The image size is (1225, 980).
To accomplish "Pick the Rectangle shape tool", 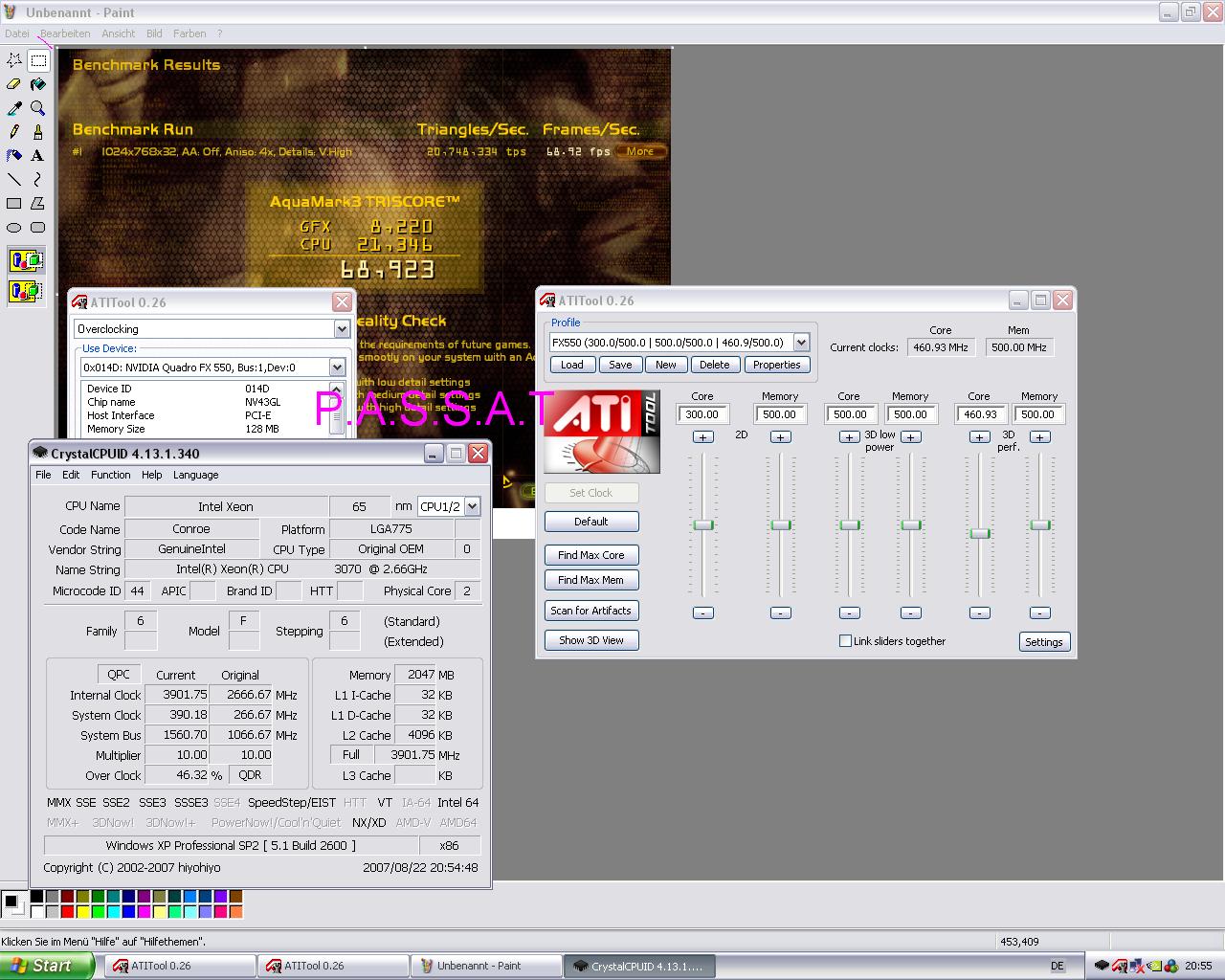I will (x=14, y=203).
